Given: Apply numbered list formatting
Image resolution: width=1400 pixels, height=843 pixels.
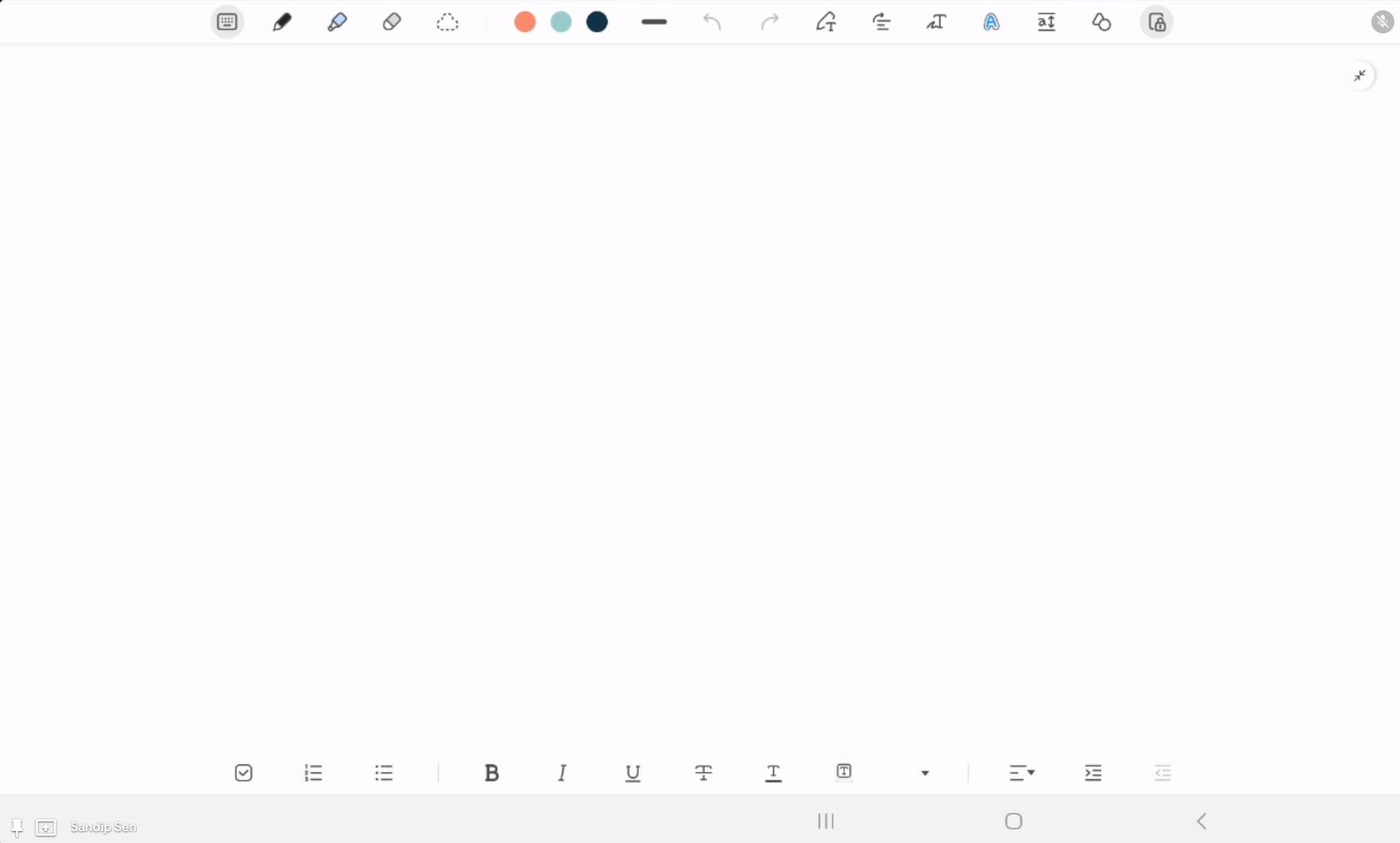Looking at the screenshot, I should (x=313, y=773).
